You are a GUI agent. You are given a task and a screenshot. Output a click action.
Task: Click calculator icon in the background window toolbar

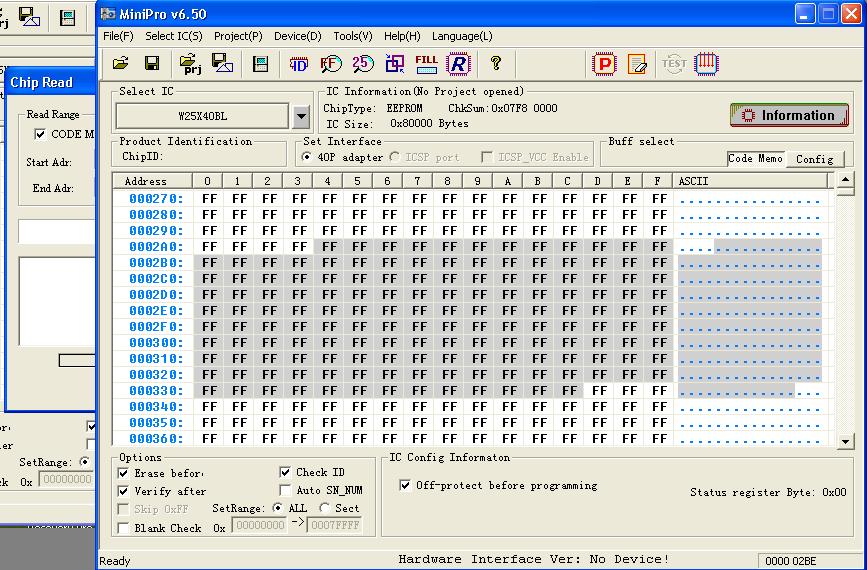[x=67, y=18]
